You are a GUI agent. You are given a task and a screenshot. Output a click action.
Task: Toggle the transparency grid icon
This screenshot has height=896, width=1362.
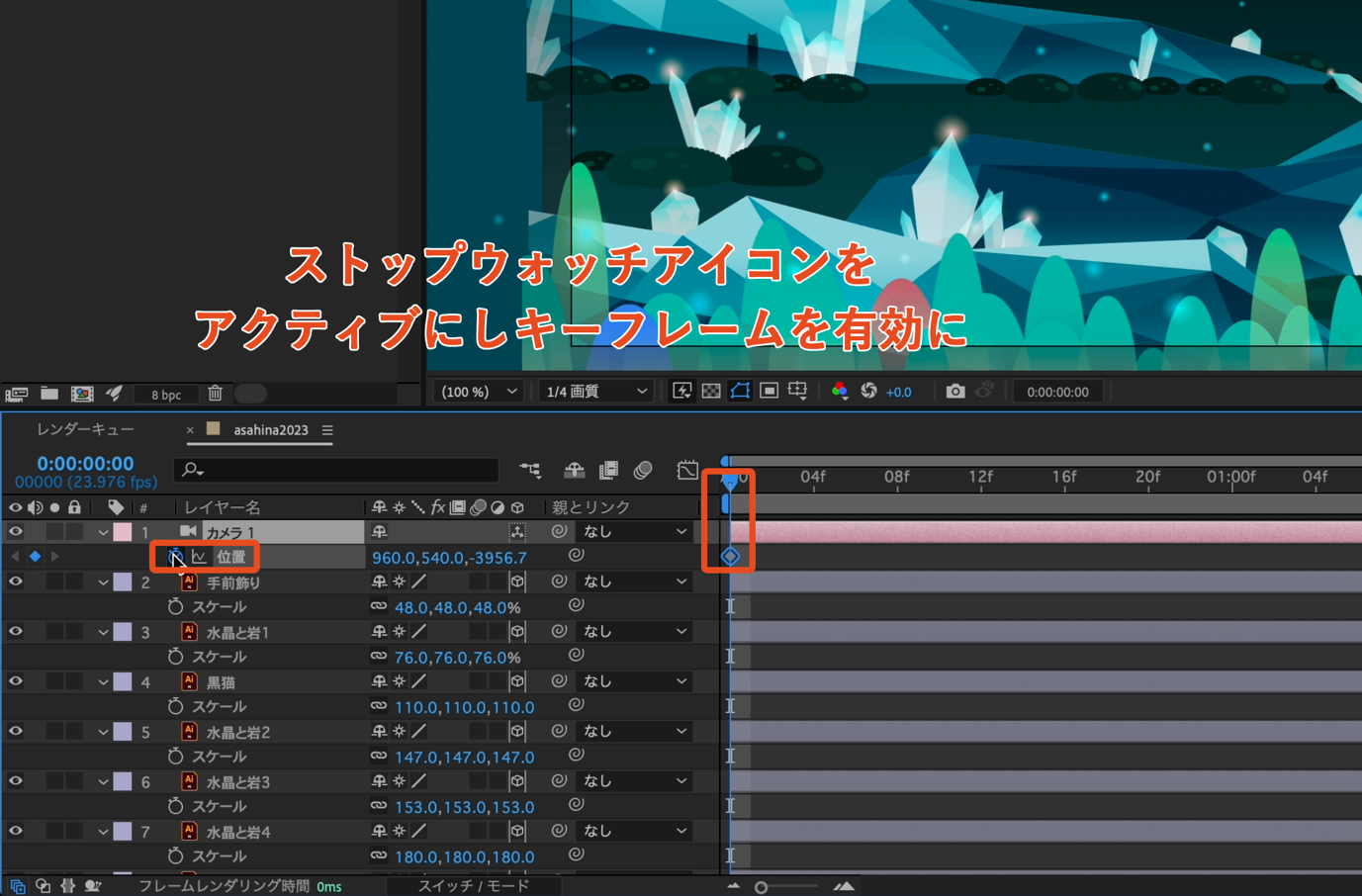pyautogui.click(x=711, y=392)
